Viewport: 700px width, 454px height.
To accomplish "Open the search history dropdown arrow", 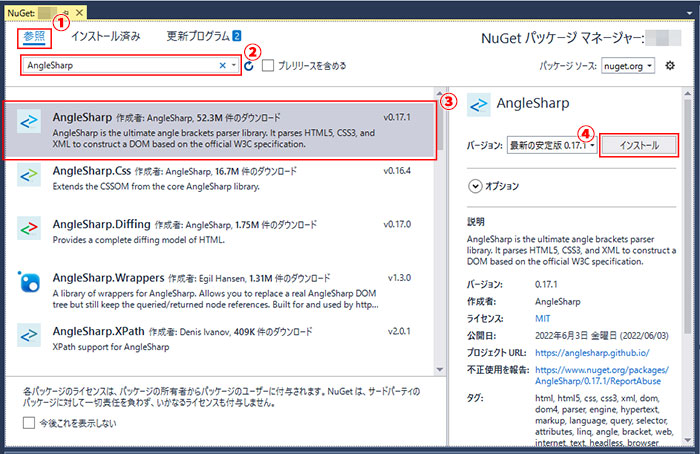I will tap(233, 66).
